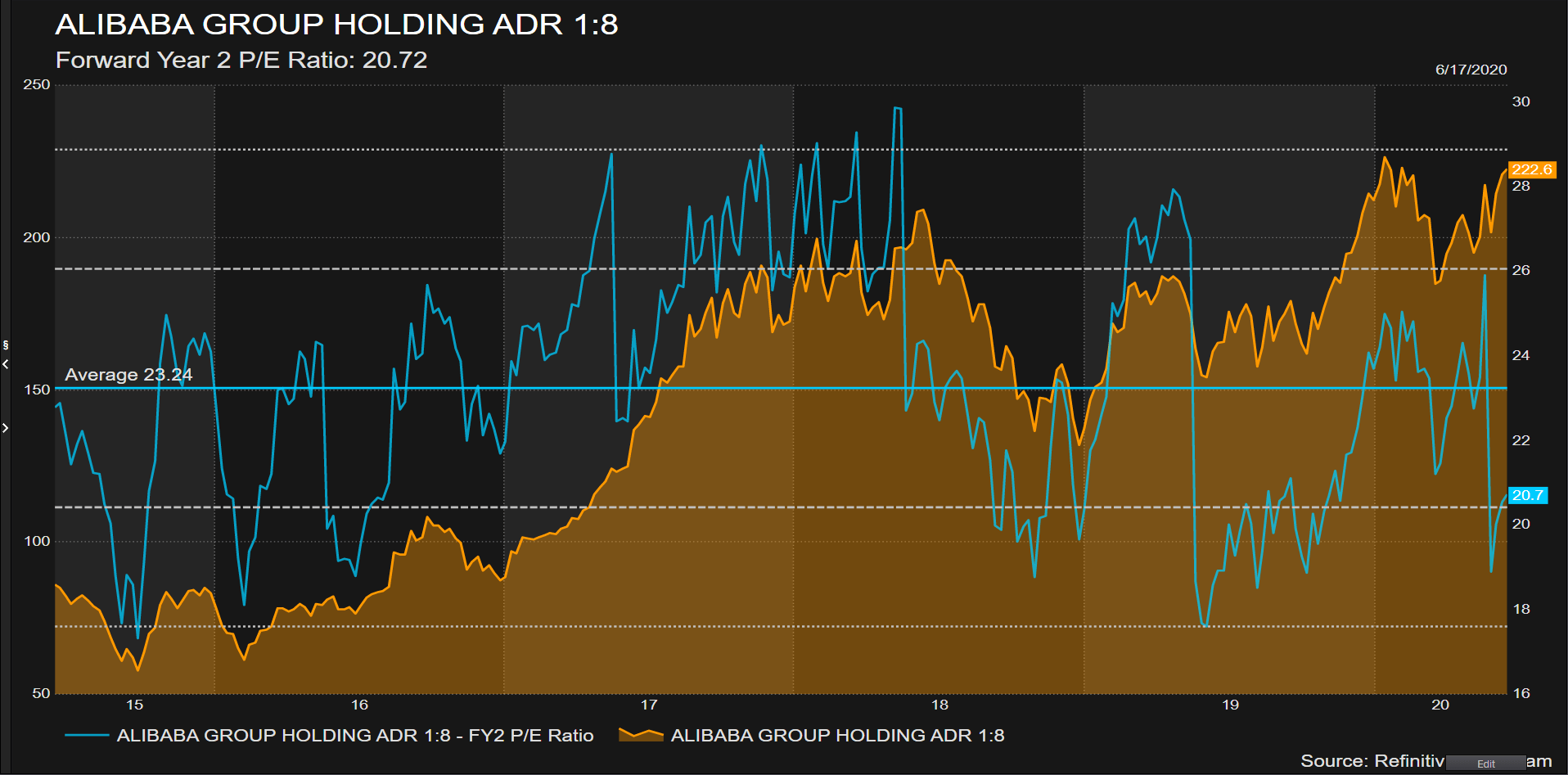Click the 'Forward Year 2 P/E Ratio: 20.72' subtitle
Viewport: 1568px width, 775px height.
[x=241, y=60]
